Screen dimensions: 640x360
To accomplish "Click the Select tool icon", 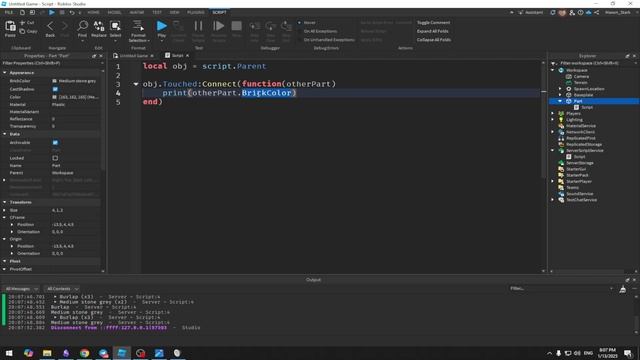I will point(116,26).
